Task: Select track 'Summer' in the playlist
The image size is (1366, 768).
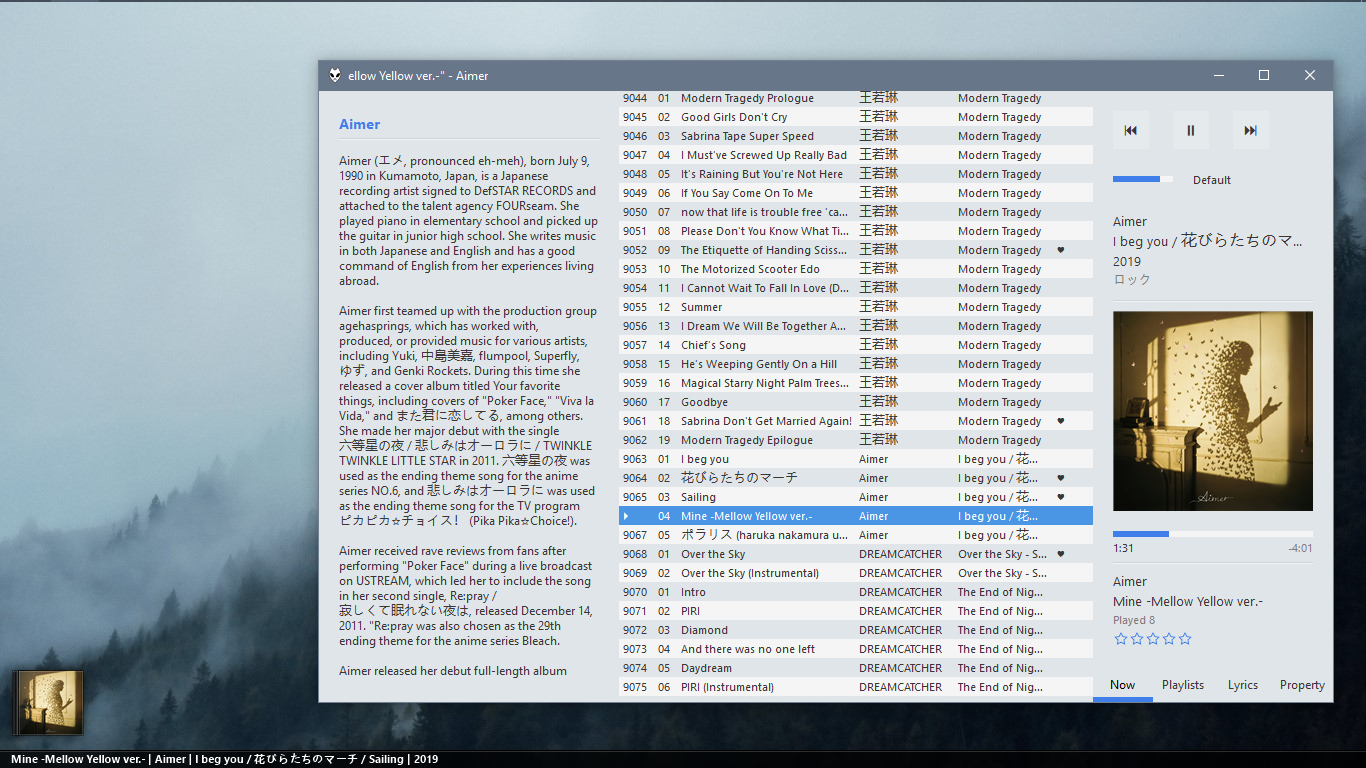Action: coord(856,307)
